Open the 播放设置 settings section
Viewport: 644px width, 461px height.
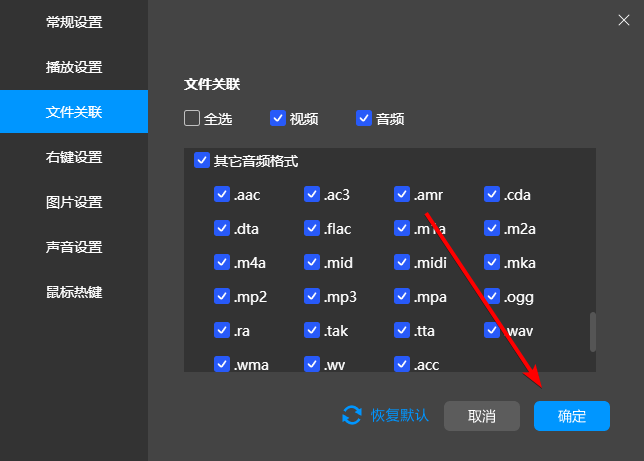click(74, 67)
